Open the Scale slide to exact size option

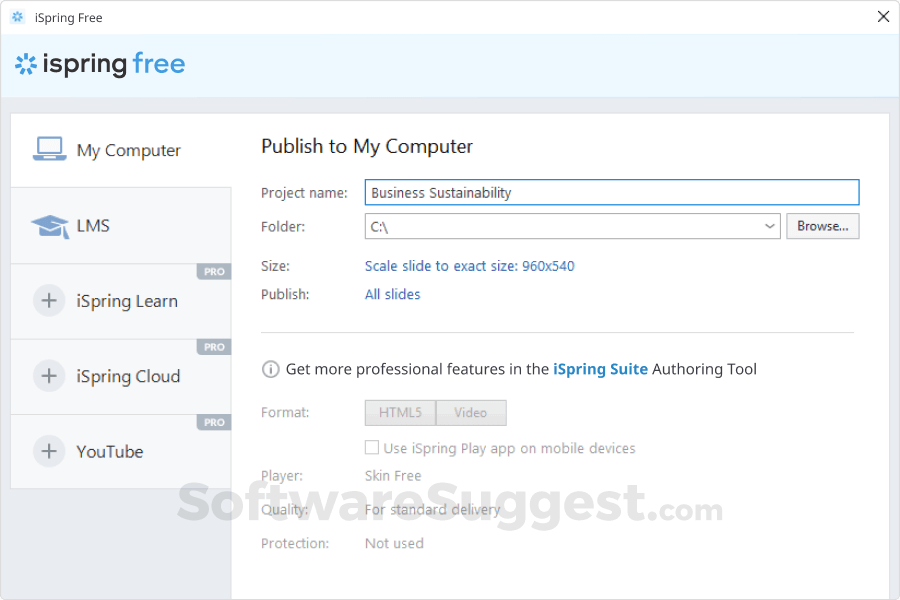pos(469,266)
